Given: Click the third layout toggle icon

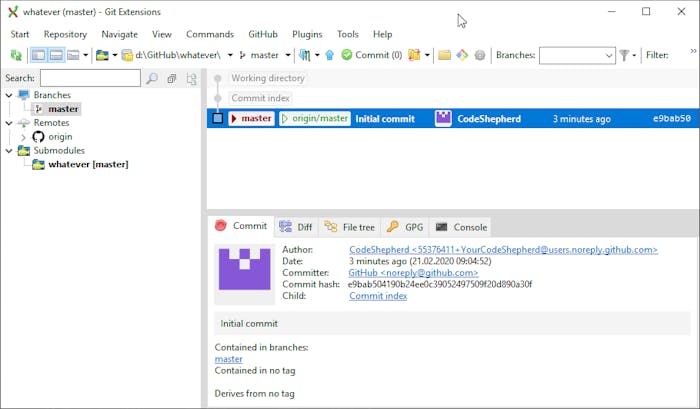Looking at the screenshot, I should point(73,55).
